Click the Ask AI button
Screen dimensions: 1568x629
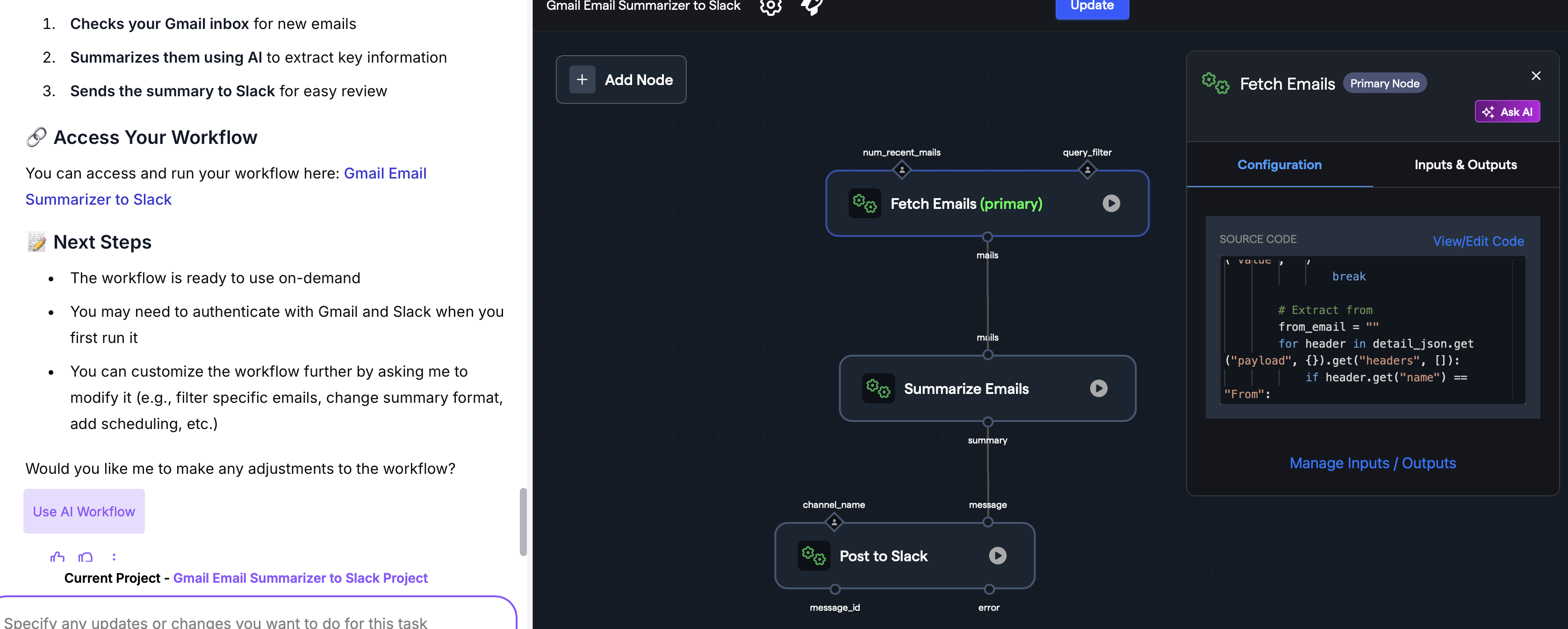(x=1507, y=111)
